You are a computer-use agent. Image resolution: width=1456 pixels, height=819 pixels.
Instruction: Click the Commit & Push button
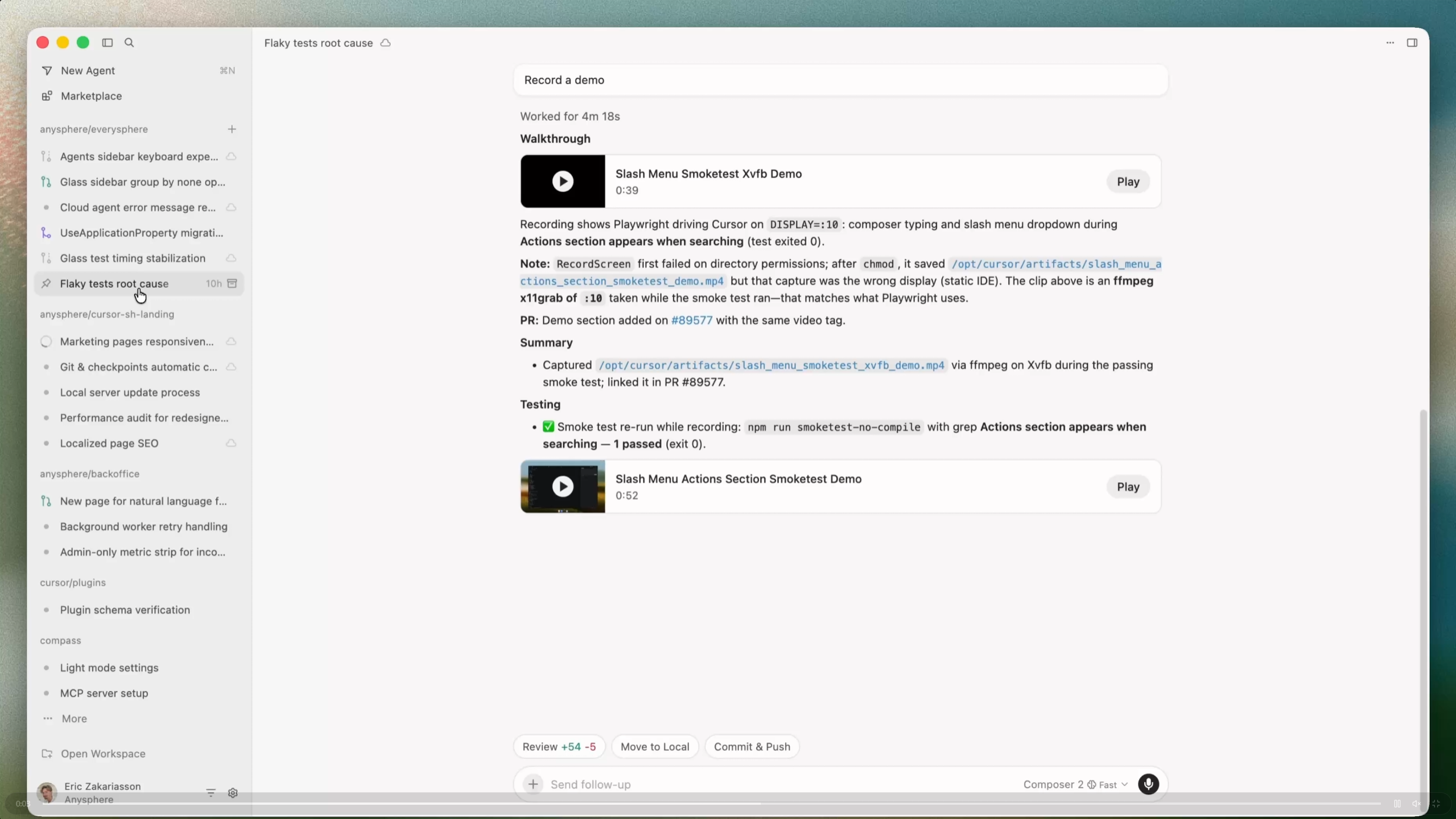[x=752, y=746]
